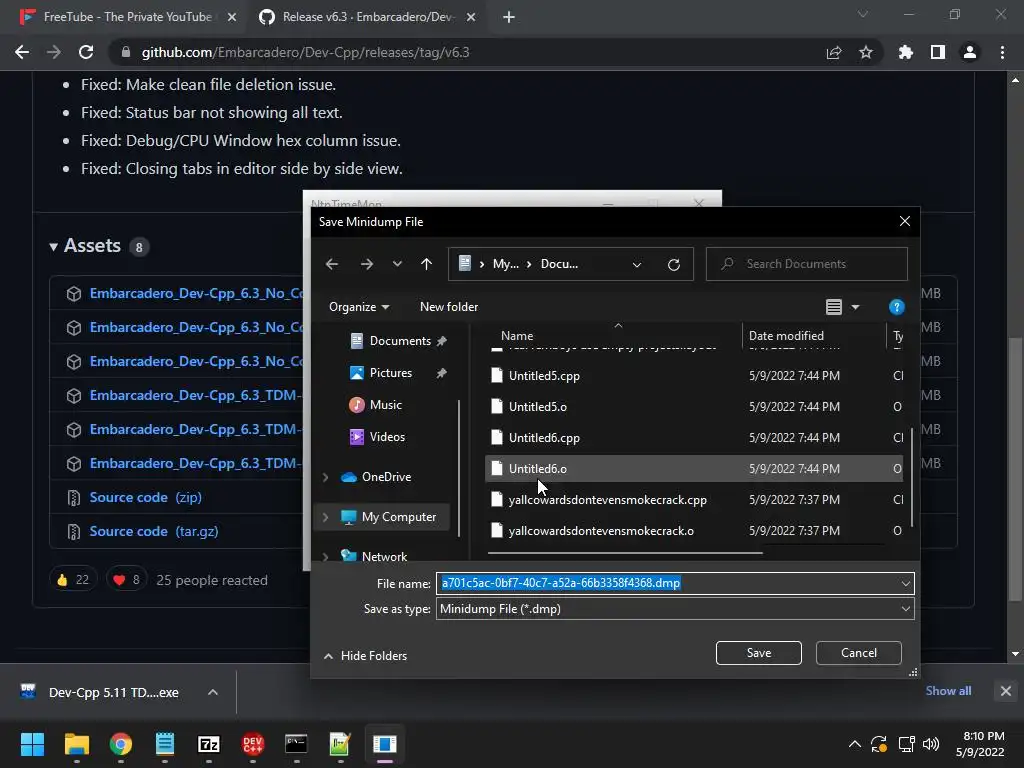Screen dimensions: 1024x768
Task: Close the downloads bar
Action: 1006,691
